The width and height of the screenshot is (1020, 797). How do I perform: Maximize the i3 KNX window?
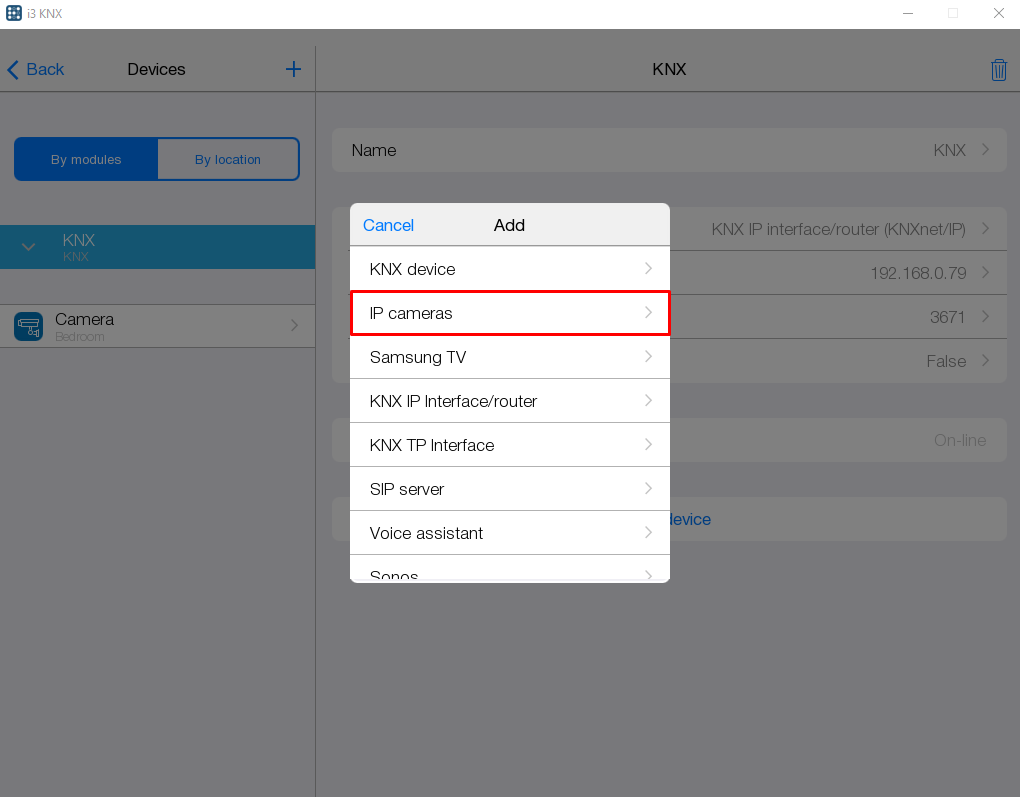pyautogui.click(x=953, y=13)
